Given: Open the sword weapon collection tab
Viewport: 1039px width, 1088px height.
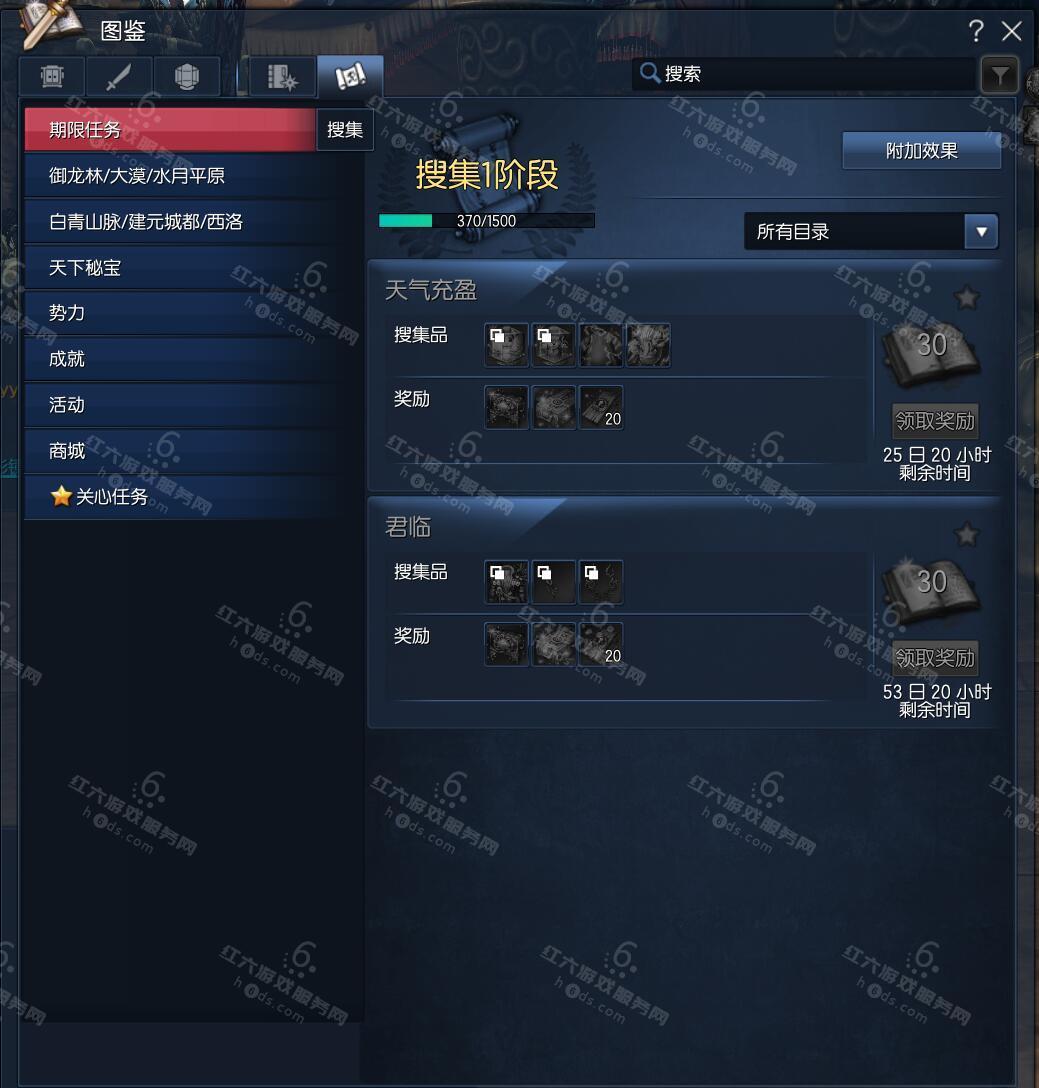Looking at the screenshot, I should tap(119, 76).
